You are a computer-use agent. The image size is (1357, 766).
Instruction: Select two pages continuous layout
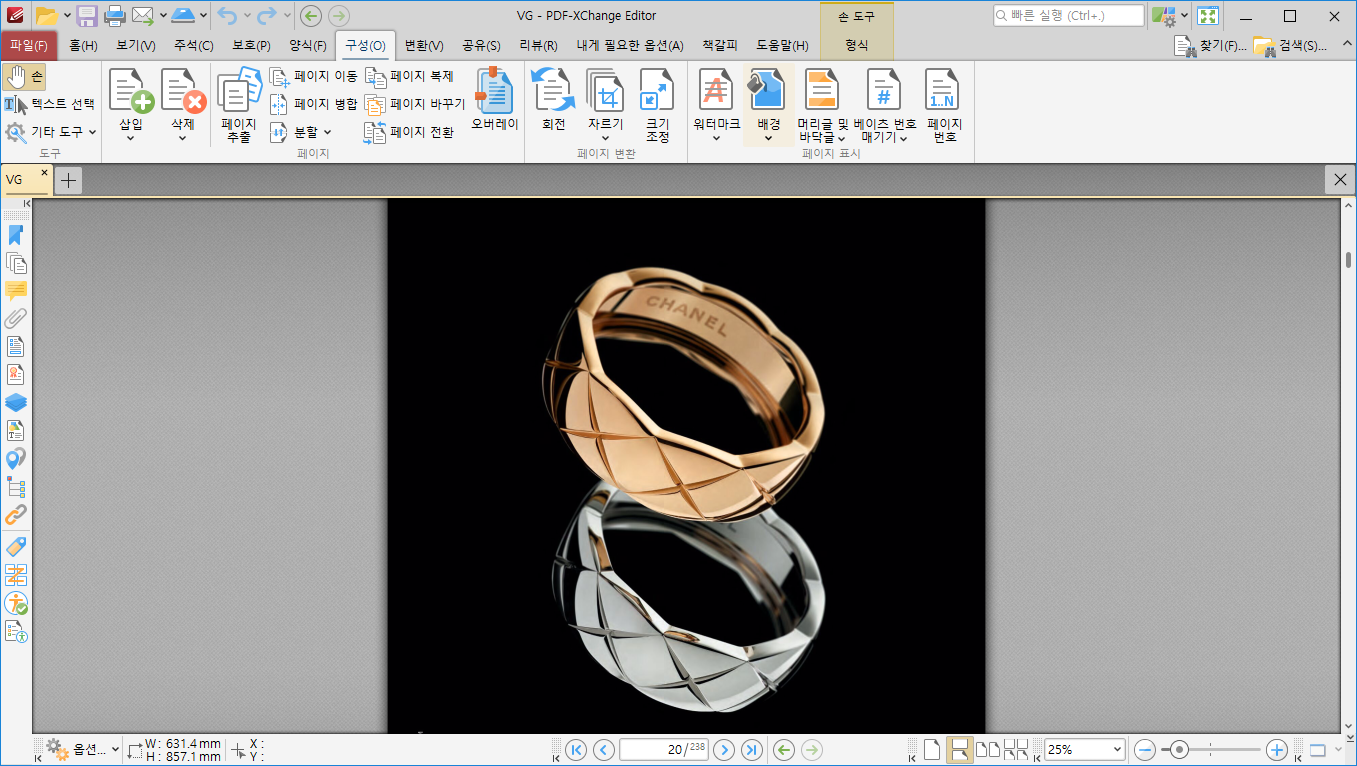(x=1016, y=750)
